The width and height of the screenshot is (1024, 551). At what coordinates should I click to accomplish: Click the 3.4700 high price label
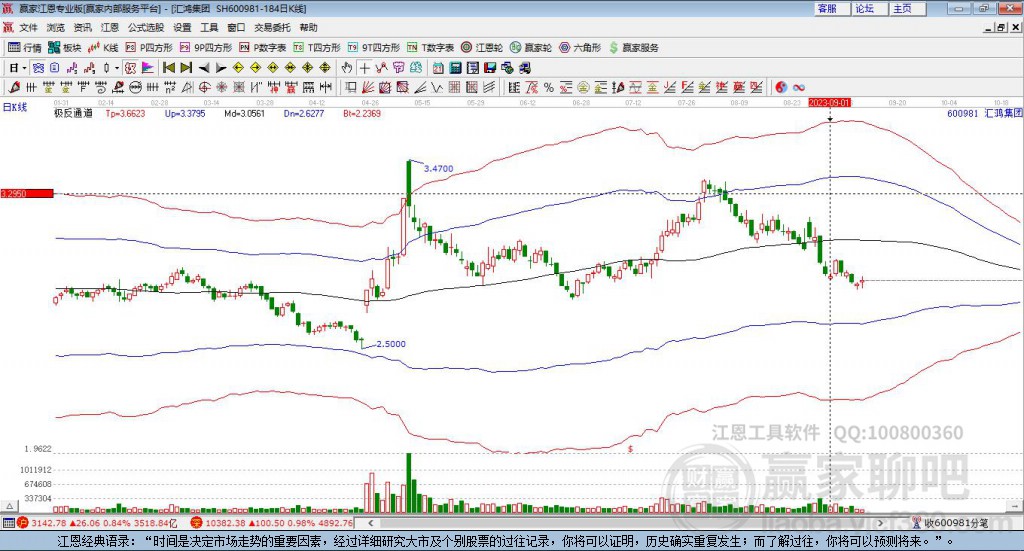(438, 168)
